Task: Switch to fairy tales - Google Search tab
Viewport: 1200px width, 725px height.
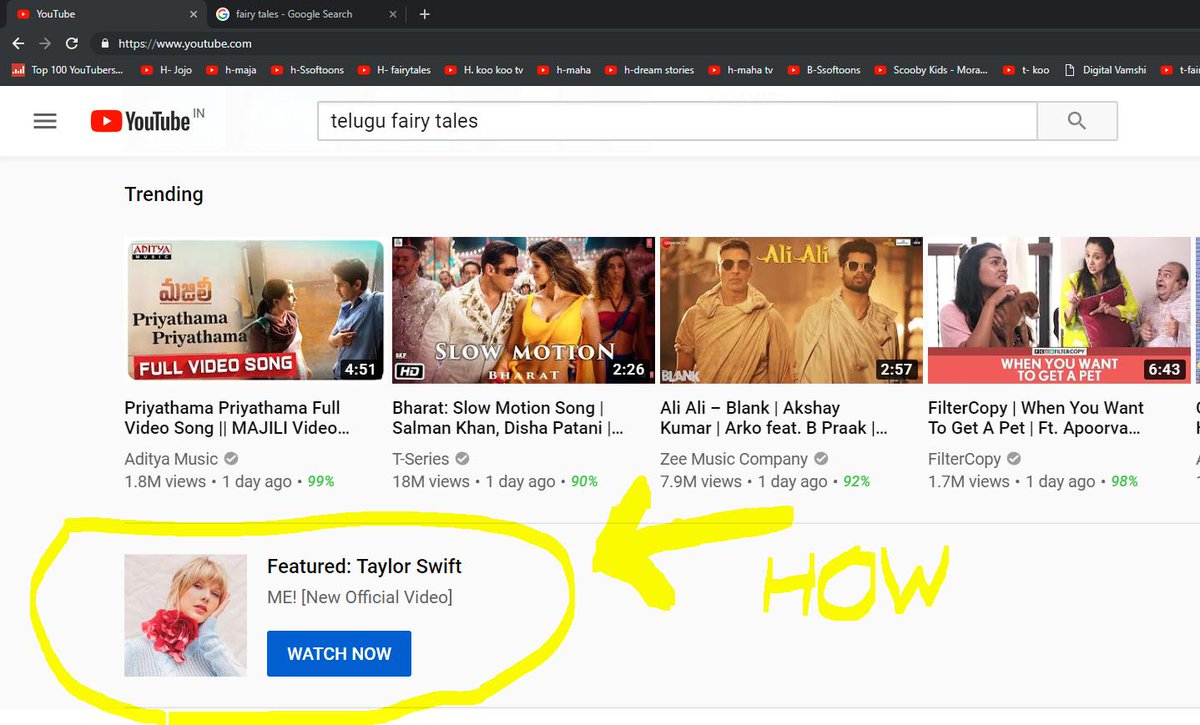Action: tap(305, 14)
